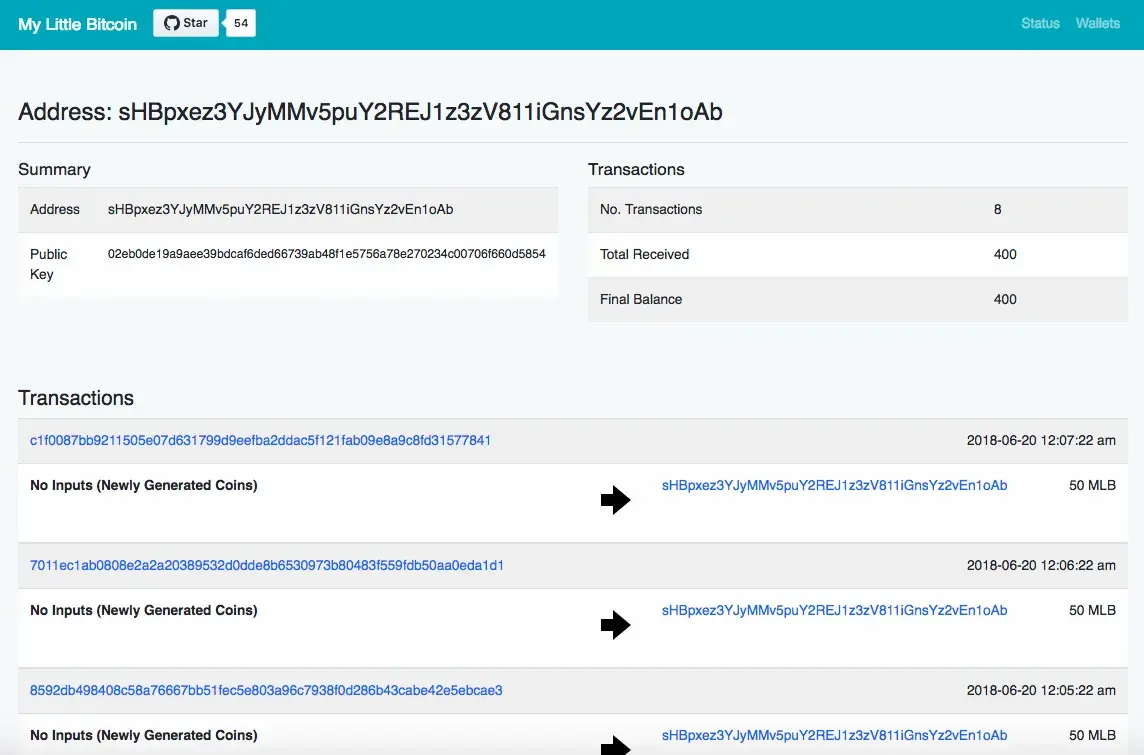
Task: Click output address link in 12:07:22 transaction
Action: 835,485
